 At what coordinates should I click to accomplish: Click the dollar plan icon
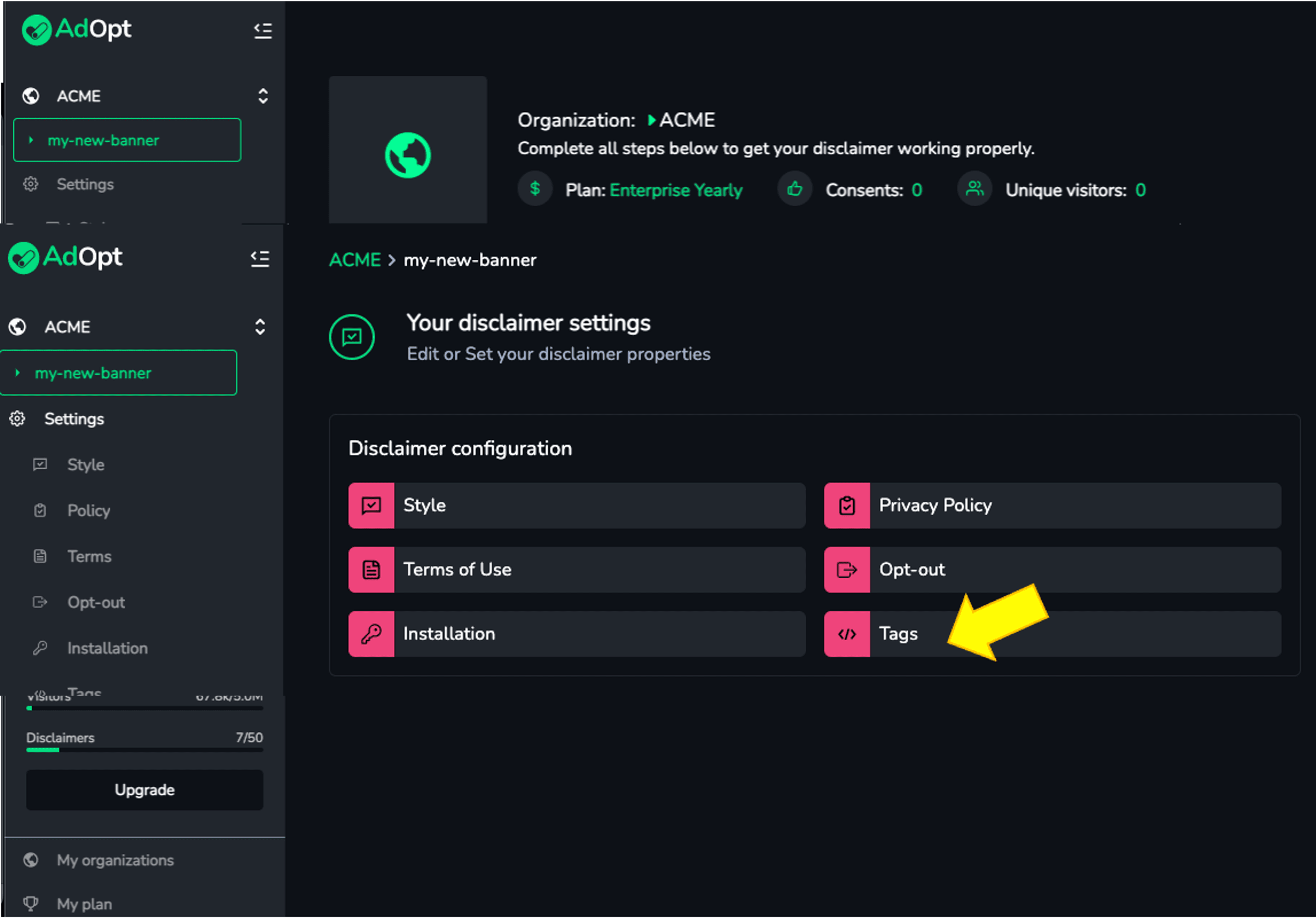pyautogui.click(x=535, y=189)
